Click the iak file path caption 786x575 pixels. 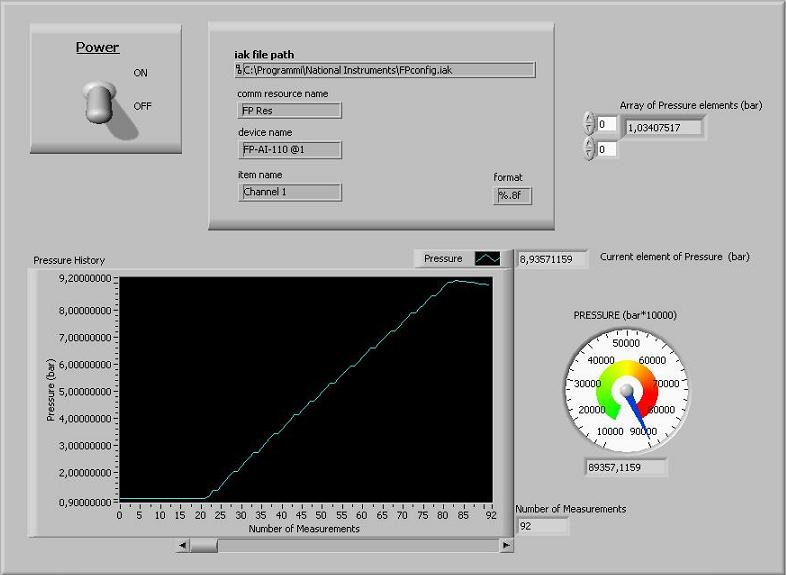(x=264, y=55)
